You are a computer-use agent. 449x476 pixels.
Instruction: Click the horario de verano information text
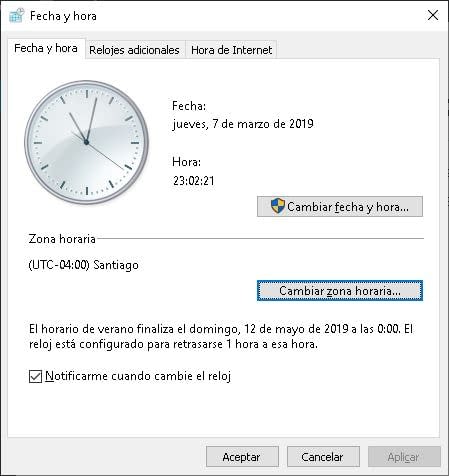tap(221, 337)
